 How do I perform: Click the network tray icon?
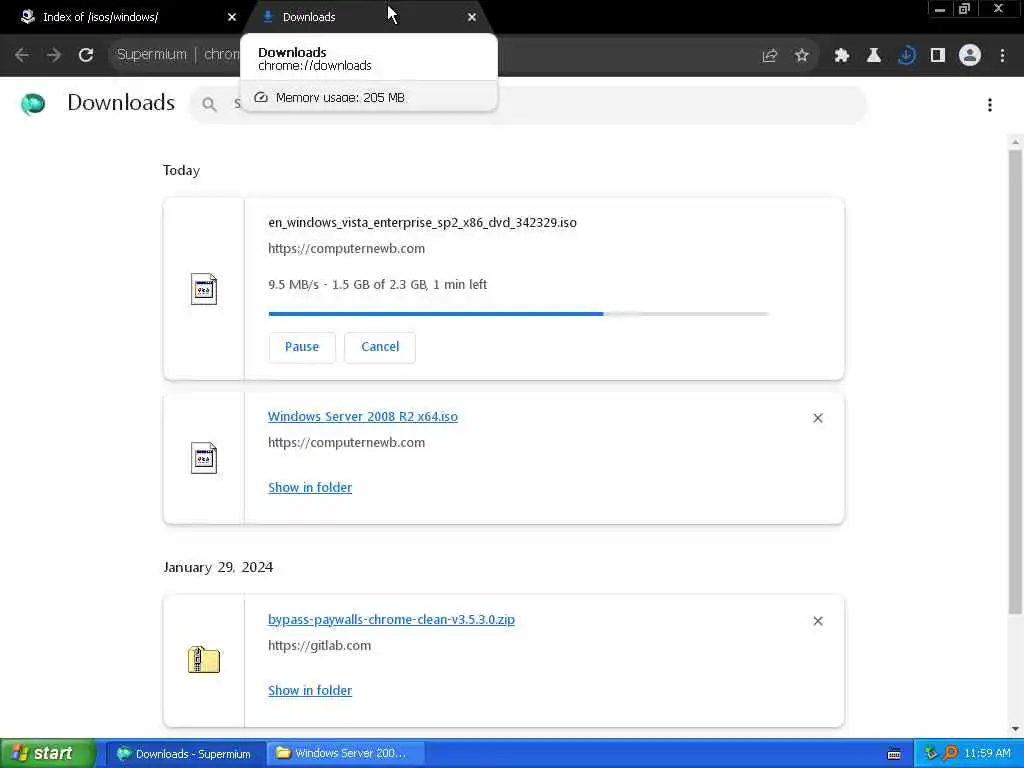pos(931,754)
